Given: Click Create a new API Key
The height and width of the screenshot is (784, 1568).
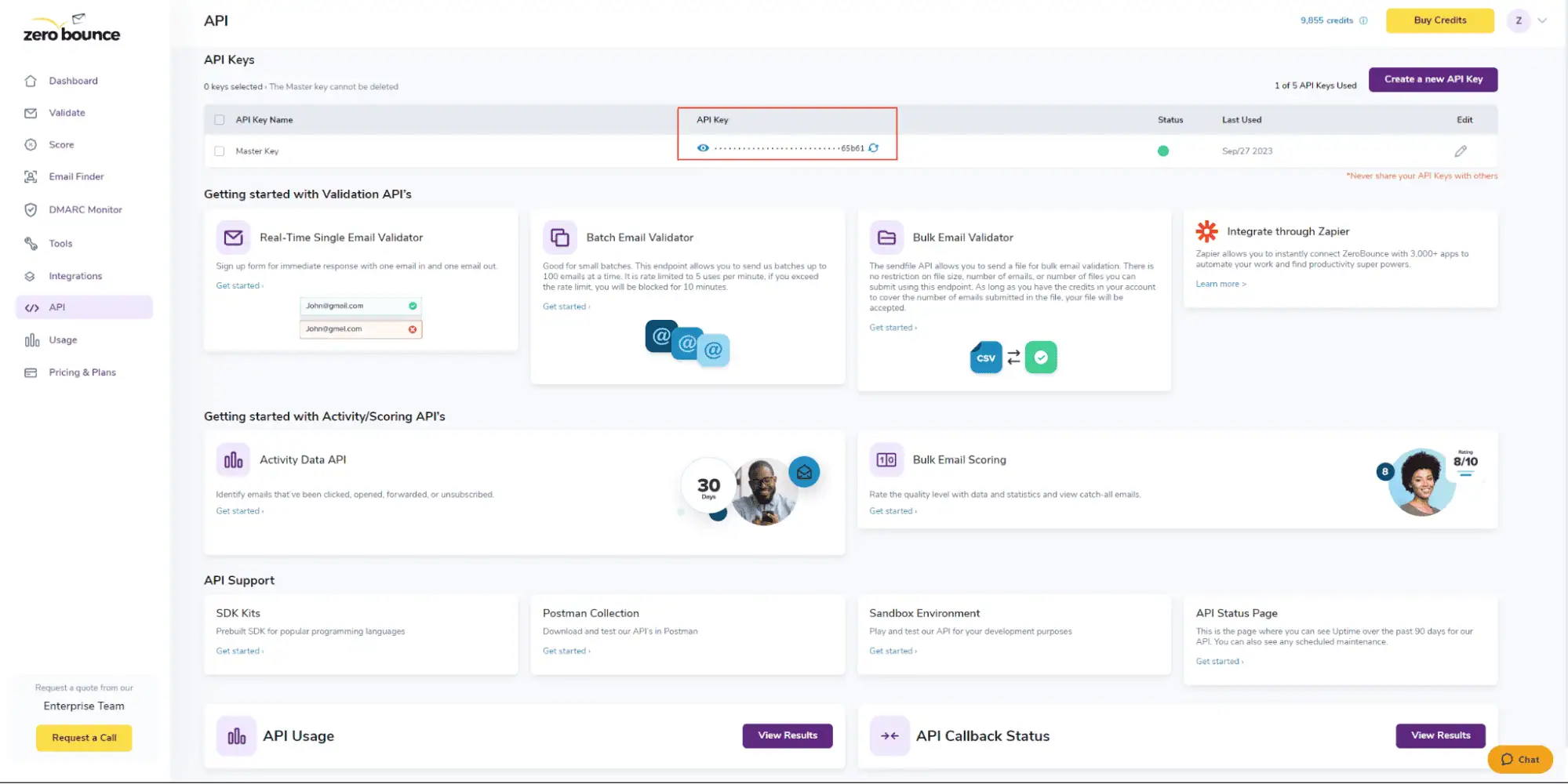Looking at the screenshot, I should [1432, 79].
